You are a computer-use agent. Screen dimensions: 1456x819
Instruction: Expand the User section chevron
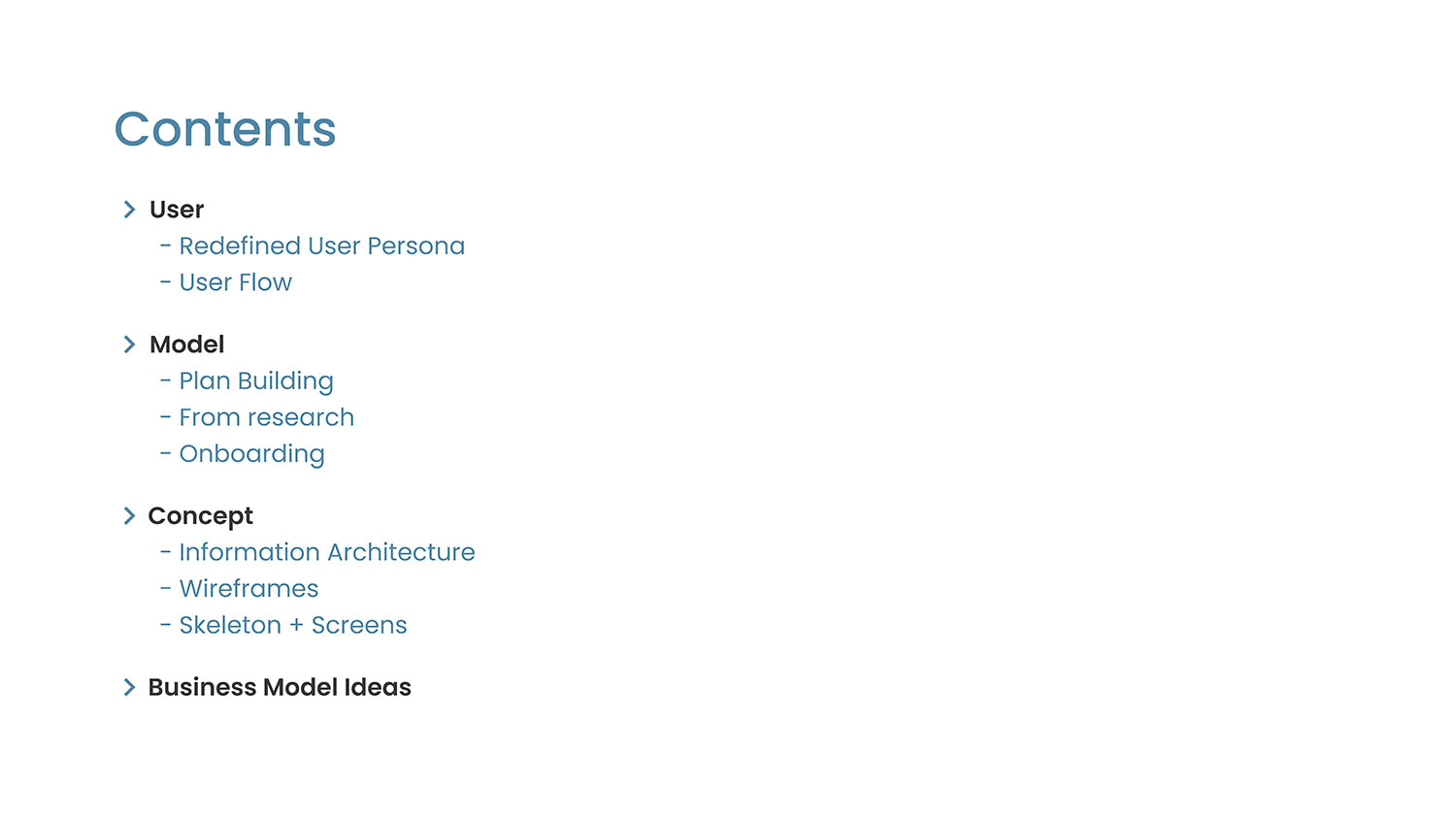tap(129, 210)
